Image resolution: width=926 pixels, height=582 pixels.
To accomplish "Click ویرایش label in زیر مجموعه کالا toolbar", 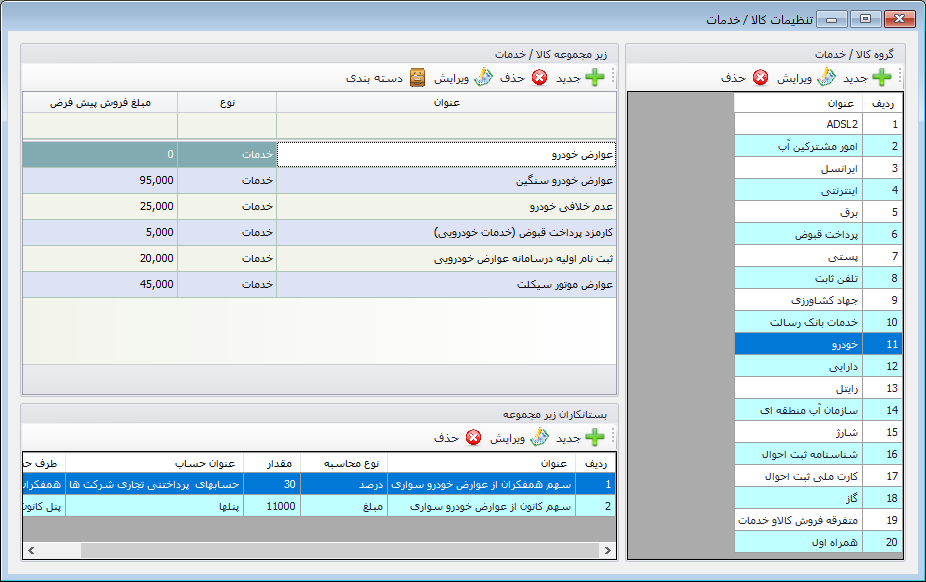I will [x=452, y=79].
